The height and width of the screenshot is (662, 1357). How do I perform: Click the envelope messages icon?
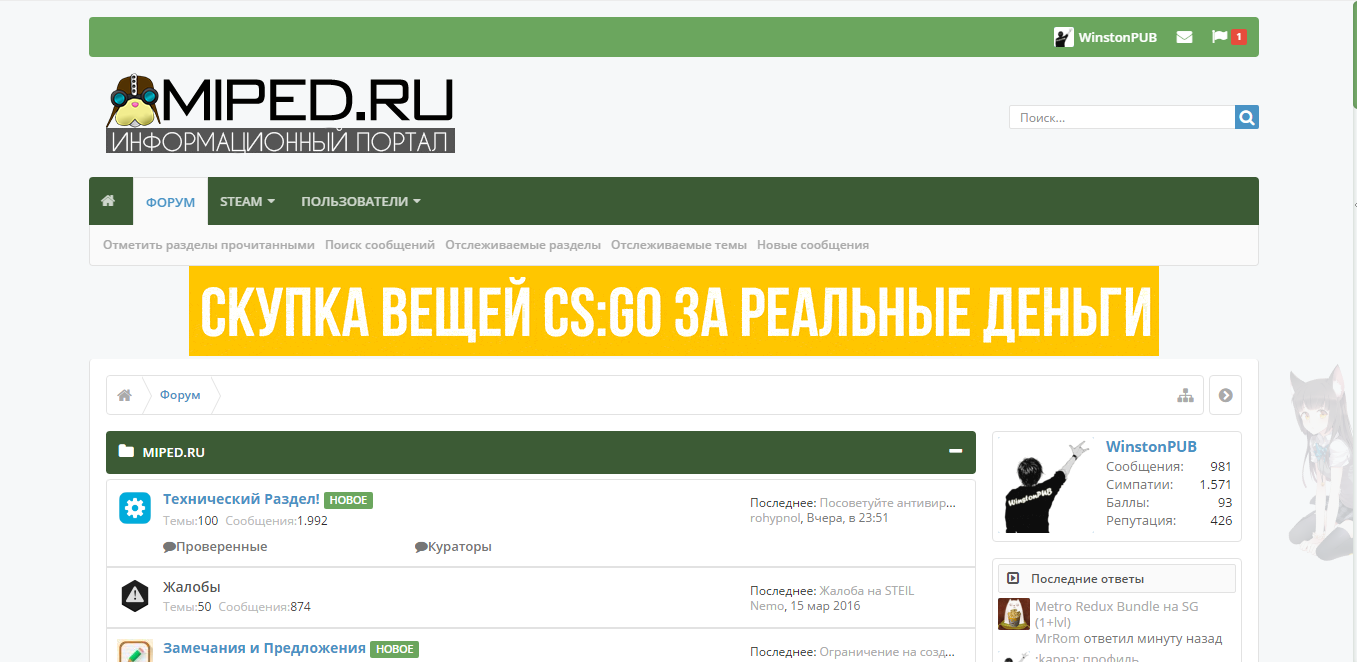click(x=1184, y=37)
